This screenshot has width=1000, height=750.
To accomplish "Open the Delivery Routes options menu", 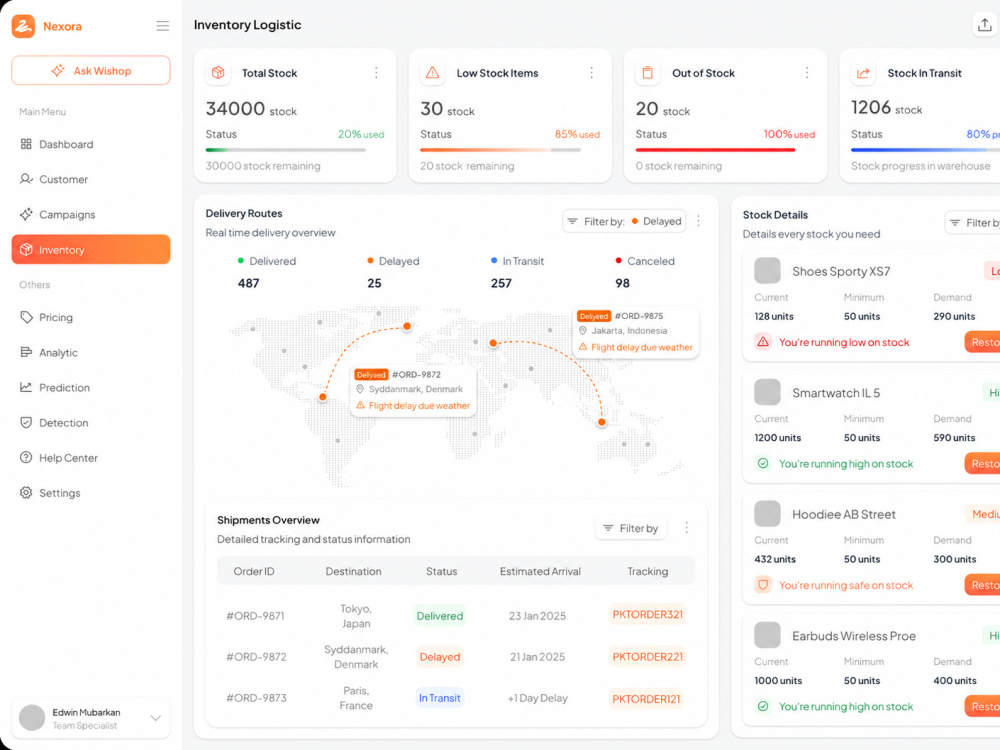I will click(699, 221).
